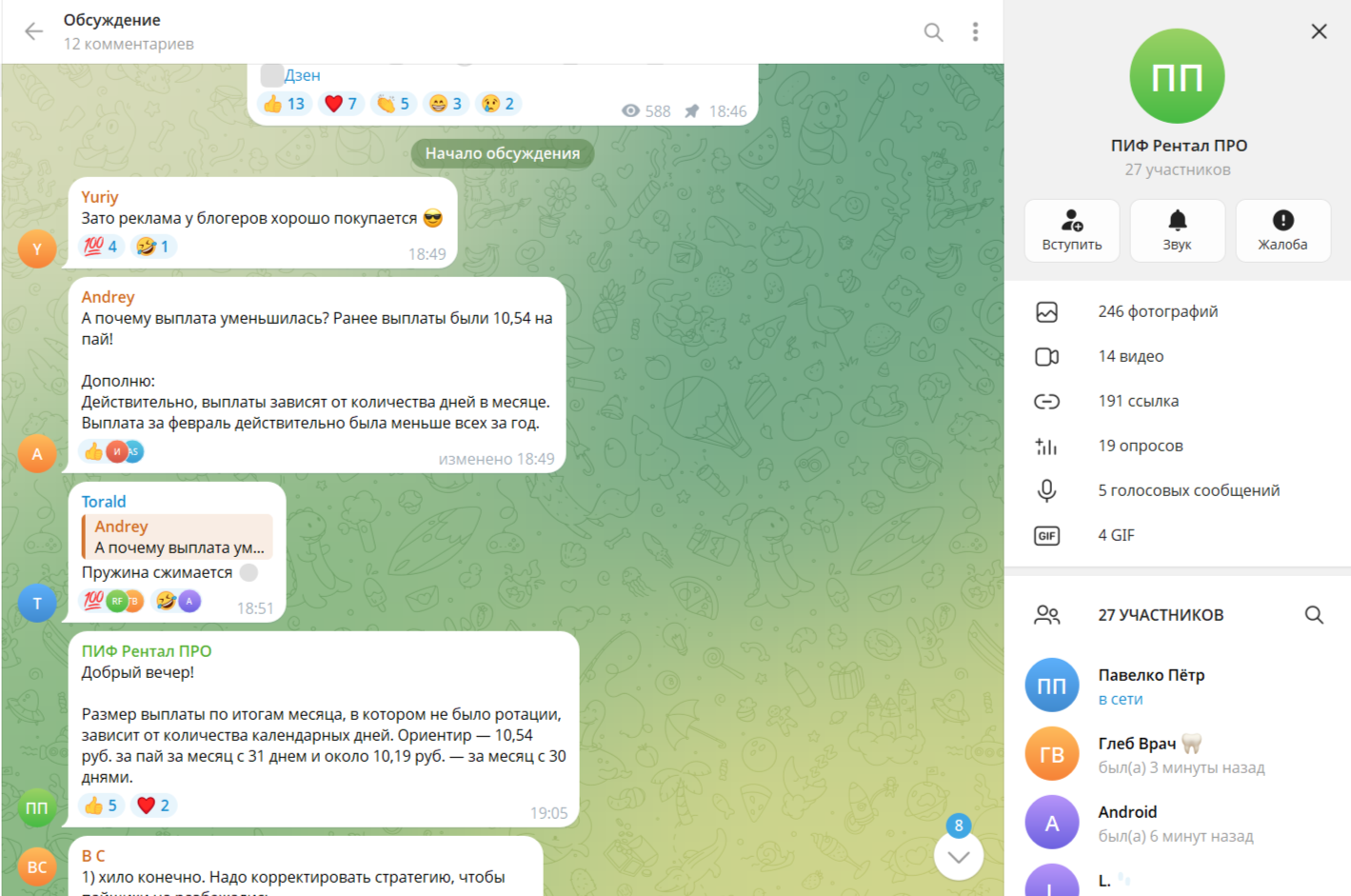Go back using the arrow in discussion header
The height and width of the screenshot is (896, 1351).
click(34, 31)
